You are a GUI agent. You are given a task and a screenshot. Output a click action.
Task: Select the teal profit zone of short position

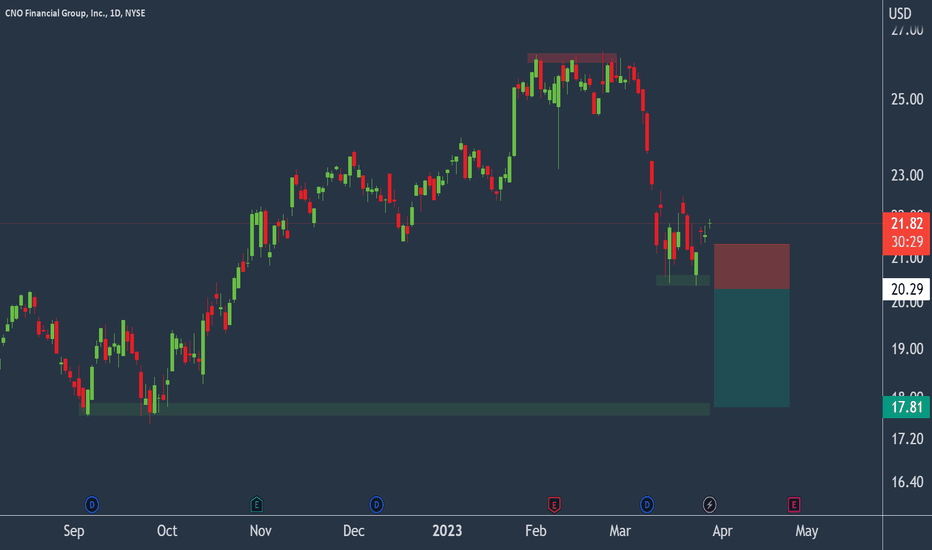(x=751, y=348)
